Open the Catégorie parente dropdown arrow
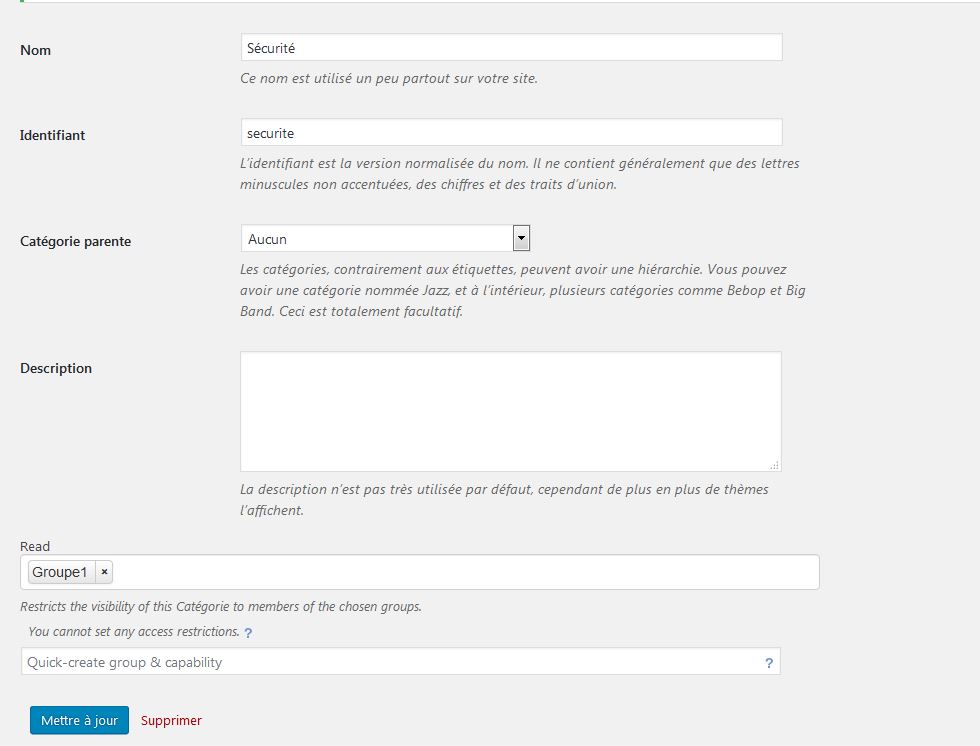The width and height of the screenshot is (980, 746). pyautogui.click(x=521, y=238)
